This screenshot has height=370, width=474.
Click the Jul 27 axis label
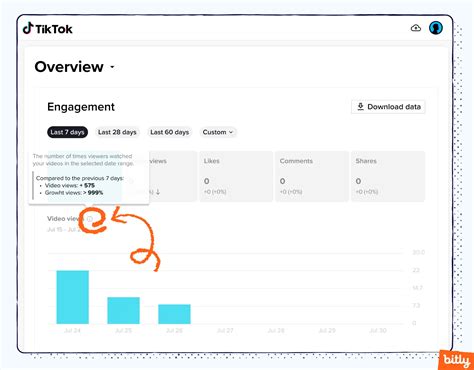tap(225, 331)
